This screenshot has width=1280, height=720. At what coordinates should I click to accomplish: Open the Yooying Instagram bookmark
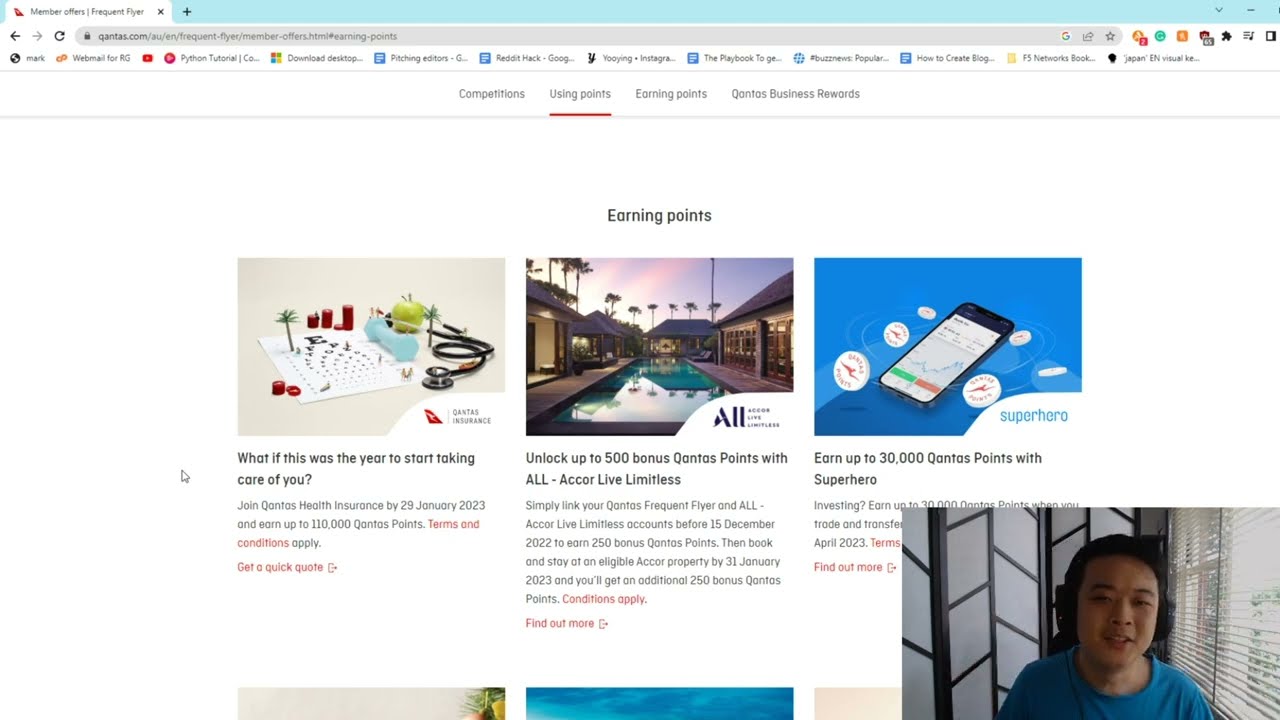(x=631, y=58)
